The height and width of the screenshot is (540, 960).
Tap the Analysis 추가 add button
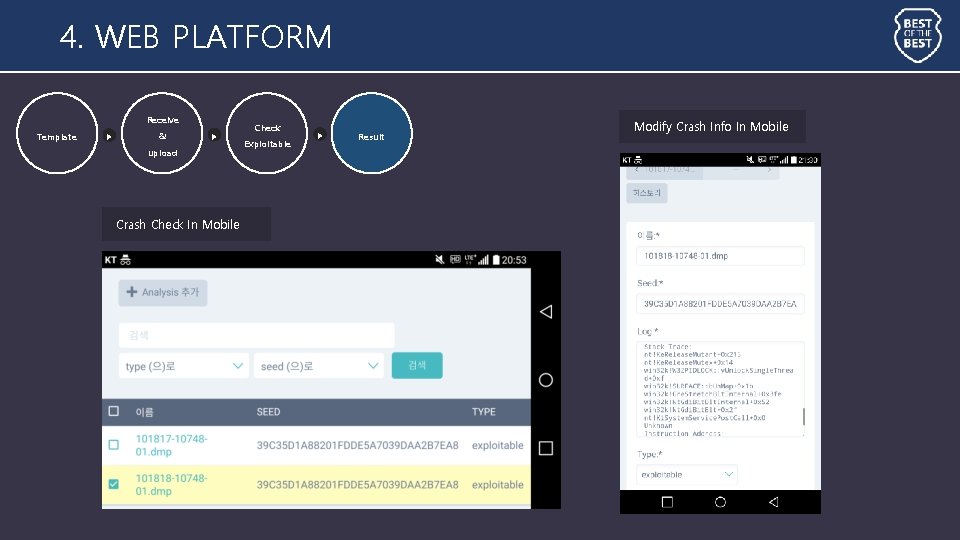click(x=163, y=293)
